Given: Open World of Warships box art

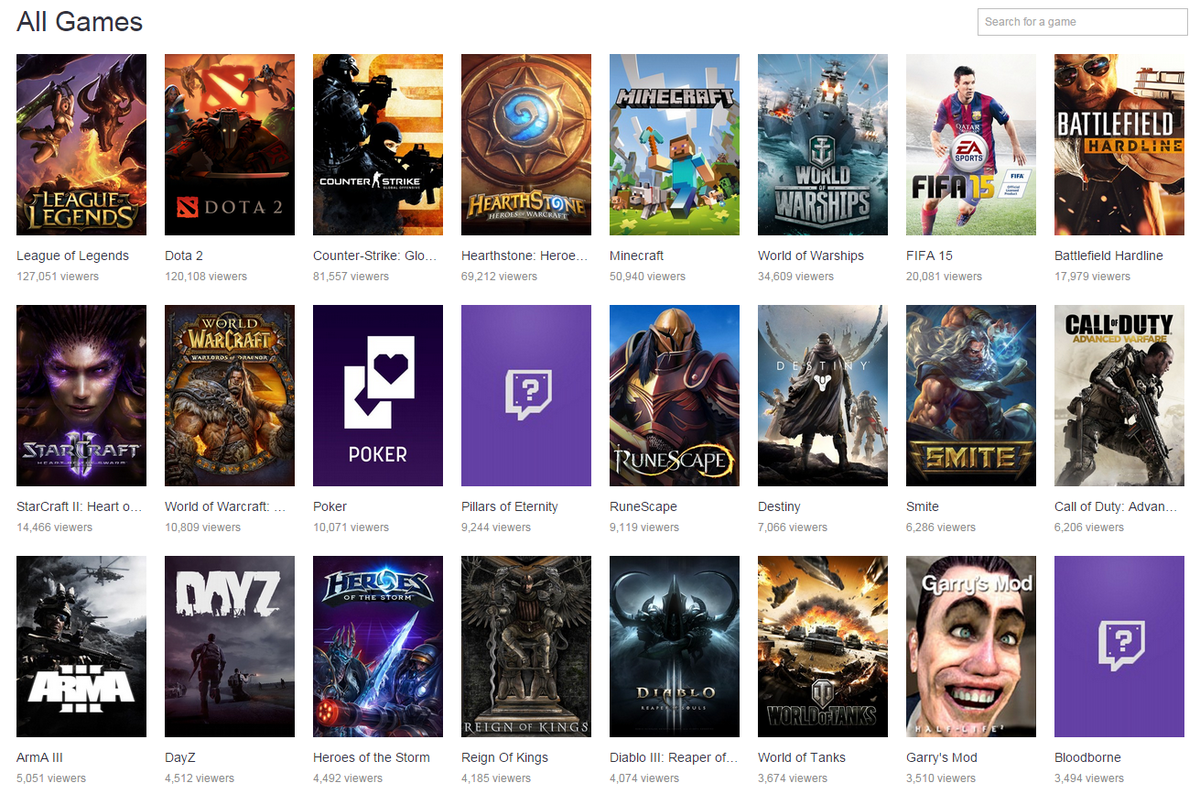Looking at the screenshot, I should (x=823, y=145).
